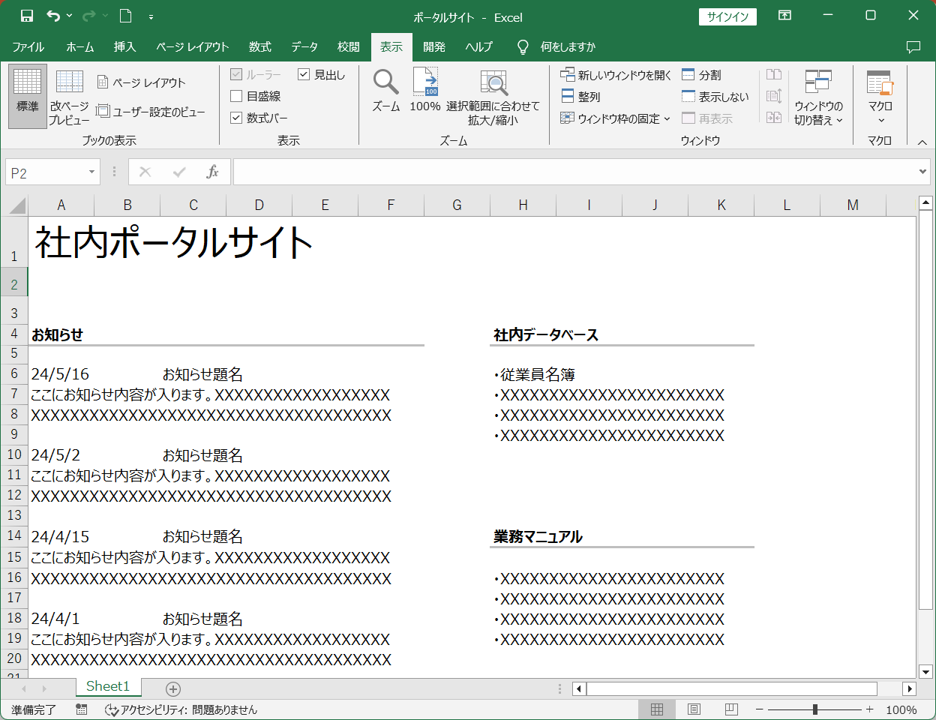Uncheck the formula bar (数式バー) checkbox
936x720 pixels.
tap(237, 118)
